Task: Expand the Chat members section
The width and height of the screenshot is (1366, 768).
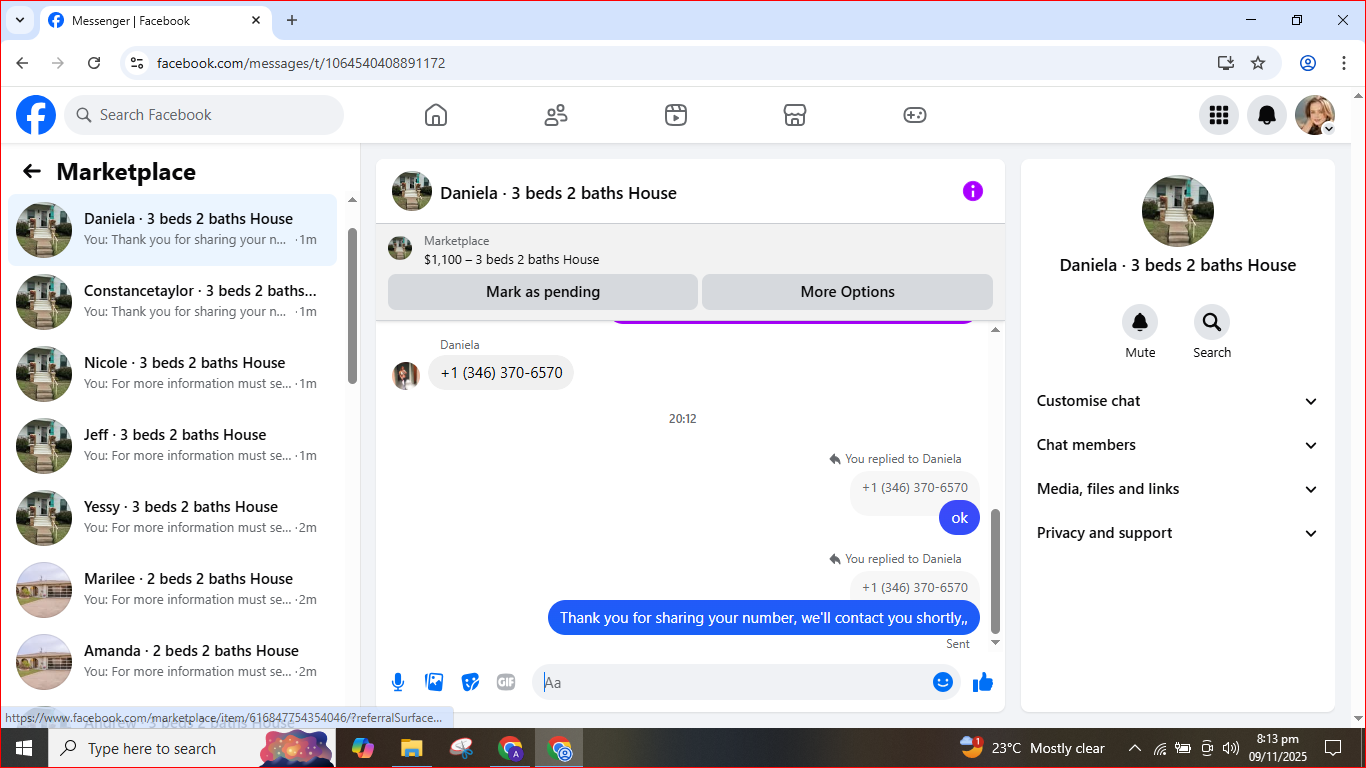Action: pos(1178,445)
